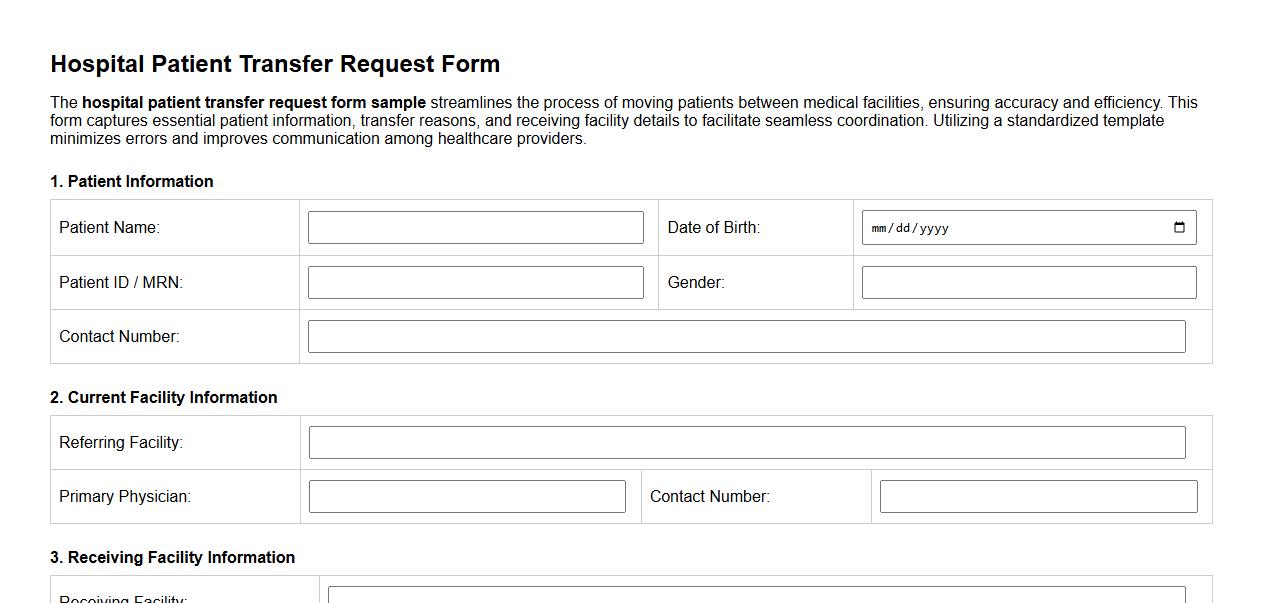Click the Gender label cell

point(695,282)
